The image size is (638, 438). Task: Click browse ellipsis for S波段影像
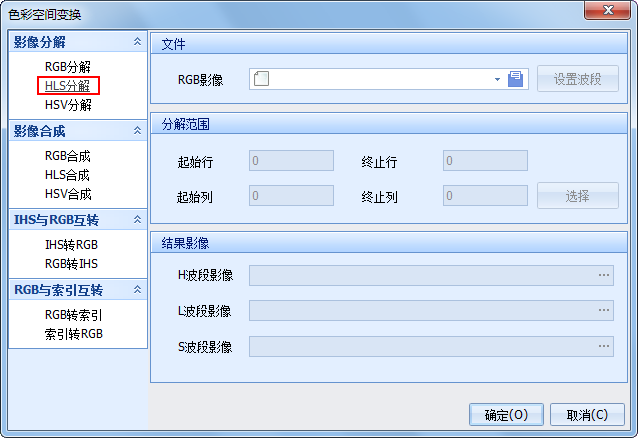[x=604, y=347]
